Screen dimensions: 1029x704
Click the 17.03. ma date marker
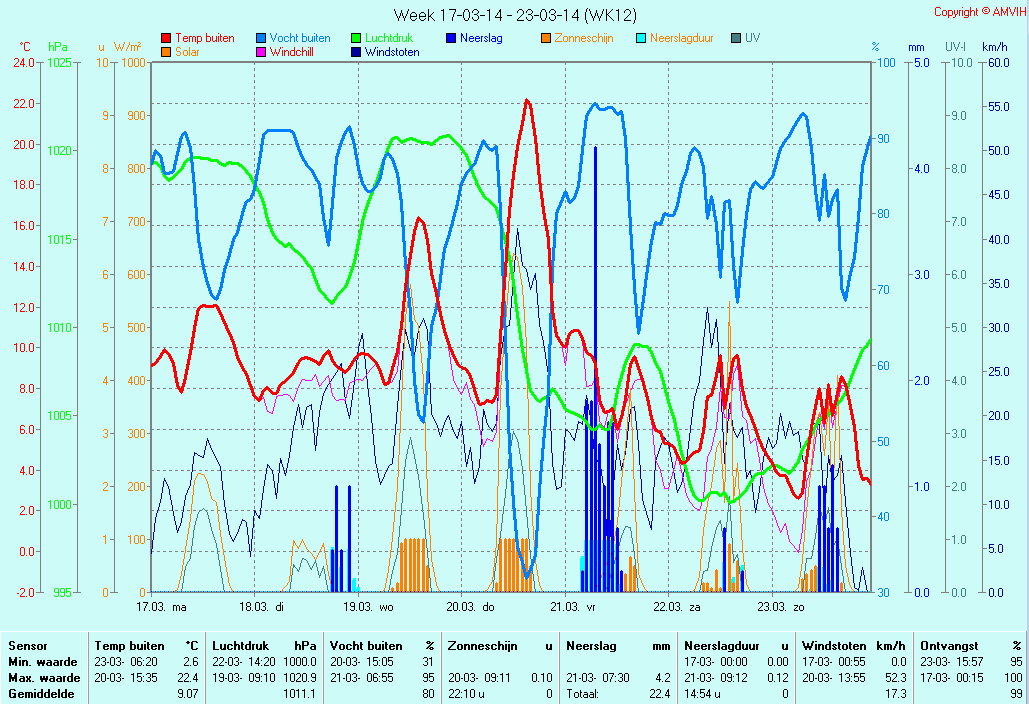[x=161, y=606]
